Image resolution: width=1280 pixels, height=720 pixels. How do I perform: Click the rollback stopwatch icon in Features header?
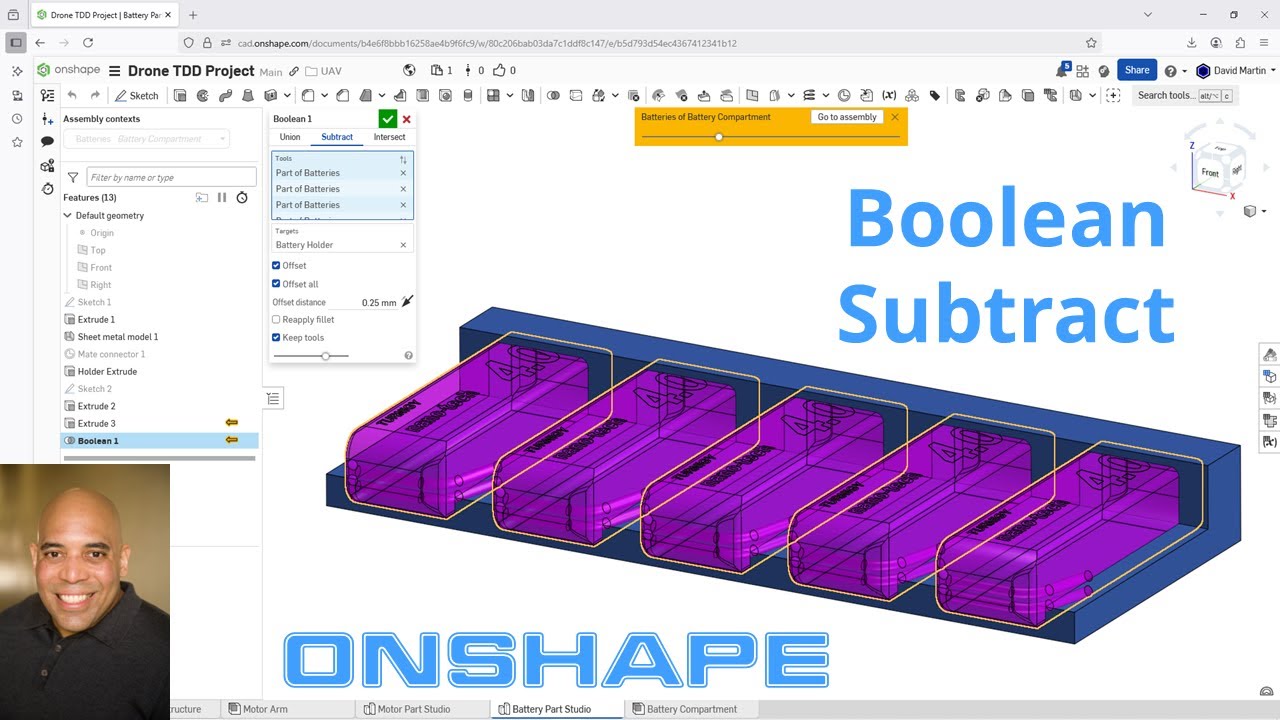(x=242, y=198)
